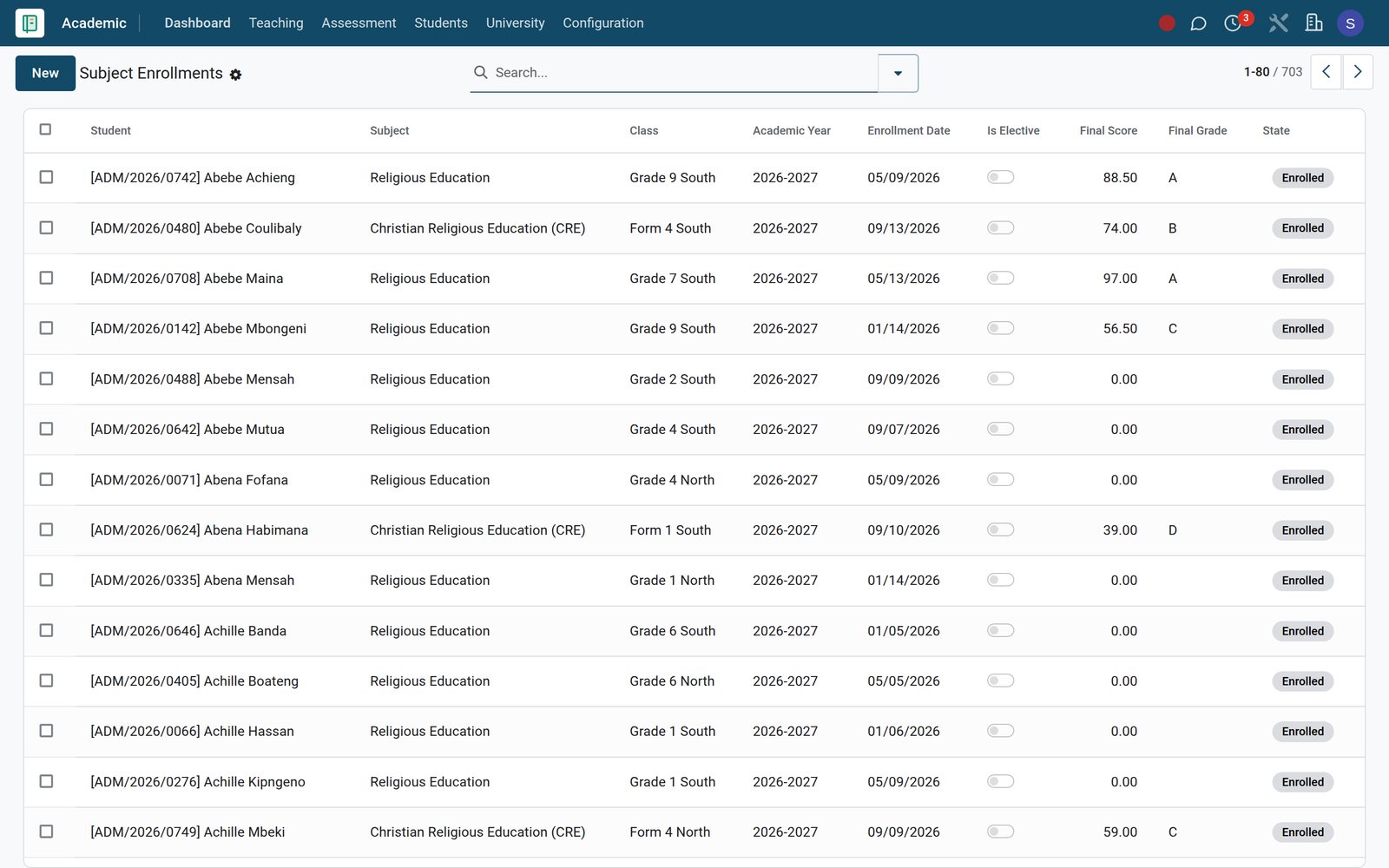Go to previous page arrow
The image size is (1389, 868).
1326,72
